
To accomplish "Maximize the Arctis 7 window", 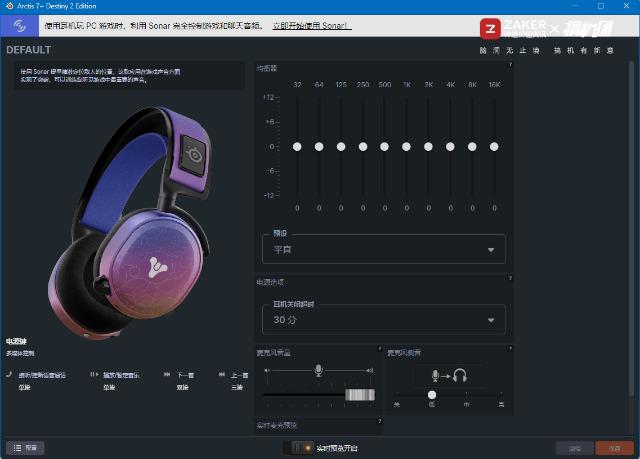I will click(x=601, y=6).
